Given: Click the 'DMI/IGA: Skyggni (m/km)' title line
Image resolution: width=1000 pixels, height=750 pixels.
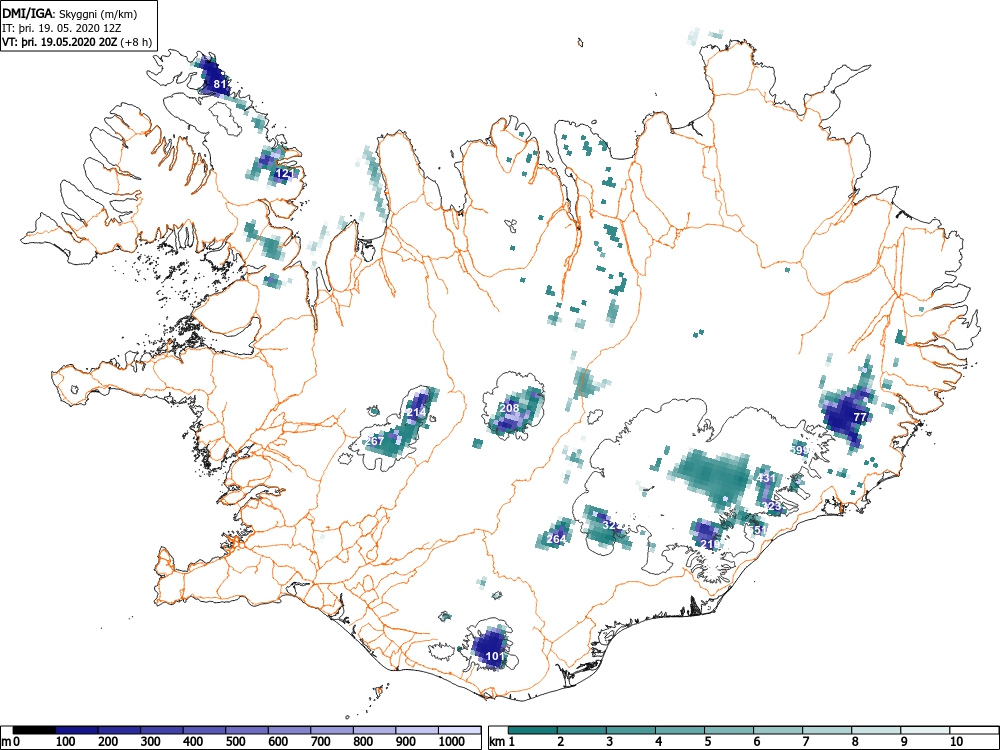Looking at the screenshot, I should point(70,13).
